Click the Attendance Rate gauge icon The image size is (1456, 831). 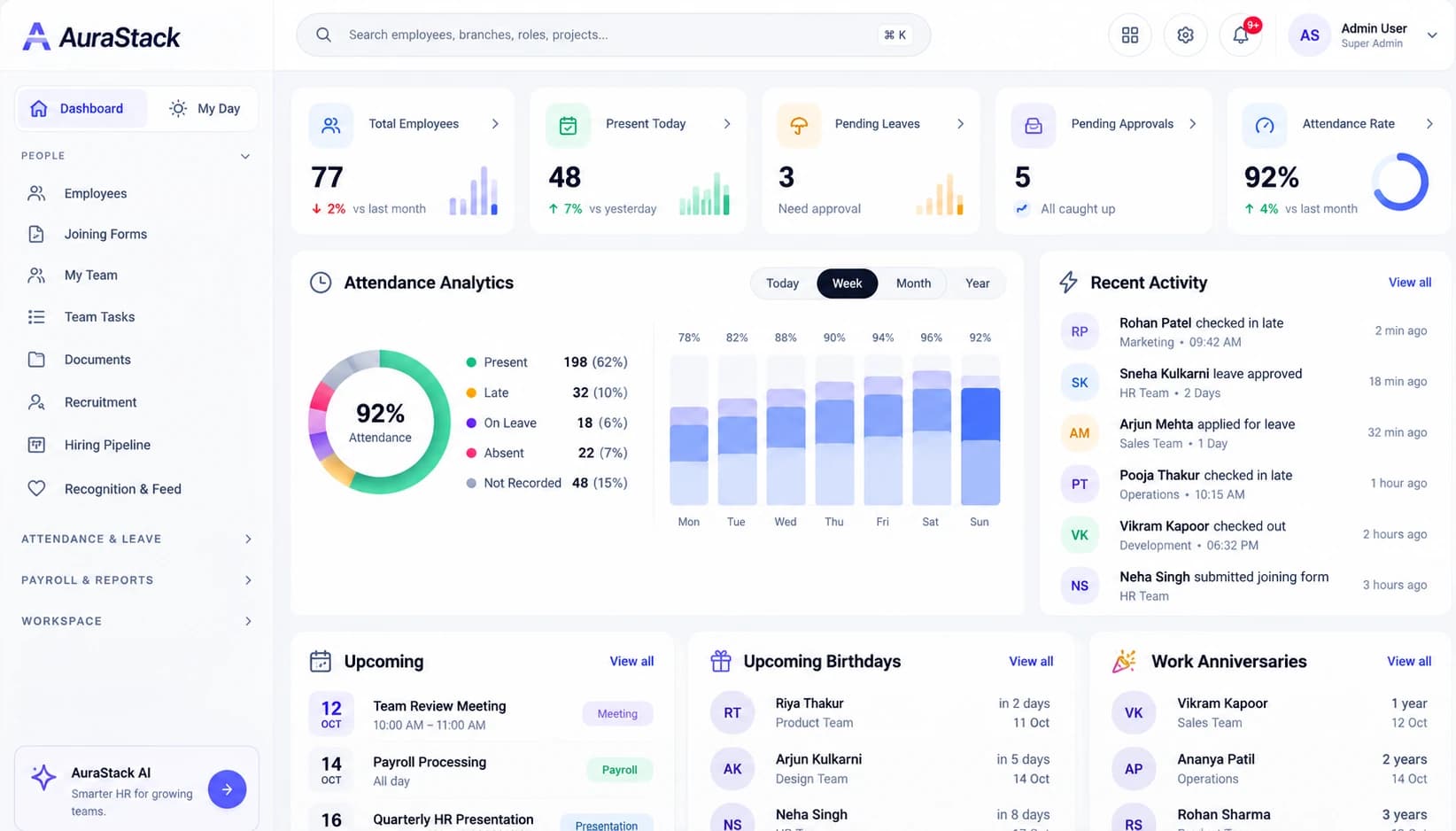coord(1265,125)
